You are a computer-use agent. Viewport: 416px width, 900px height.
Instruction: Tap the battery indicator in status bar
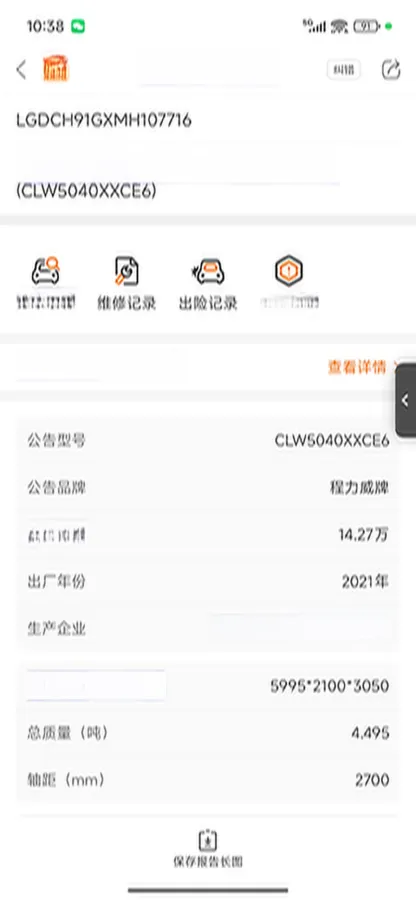(367, 26)
